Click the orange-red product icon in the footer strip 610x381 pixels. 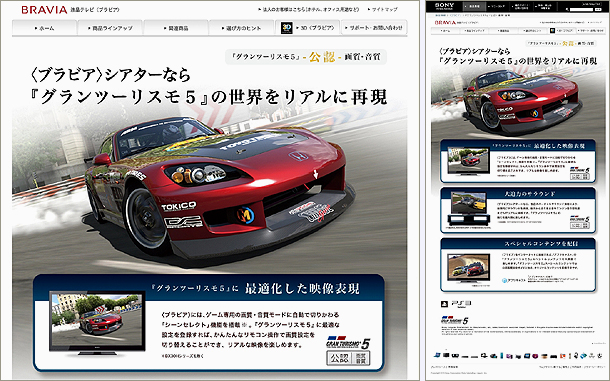click(562, 356)
